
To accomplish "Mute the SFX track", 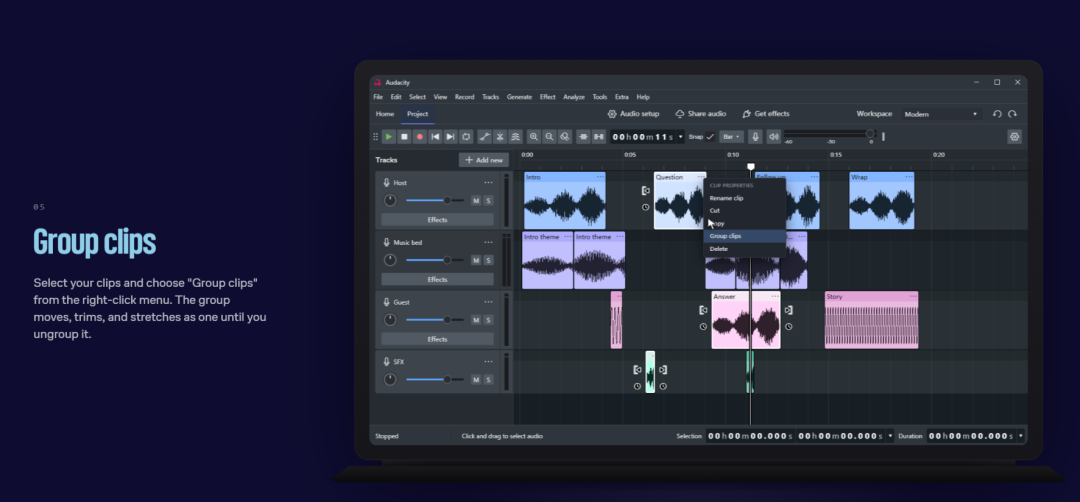I will click(476, 380).
